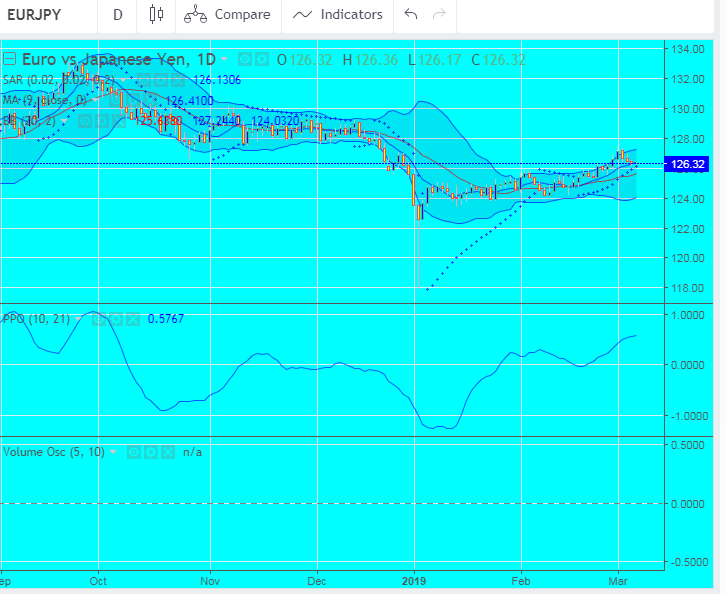The height and width of the screenshot is (594, 726).
Task: Redo the chart action
Action: [438, 15]
